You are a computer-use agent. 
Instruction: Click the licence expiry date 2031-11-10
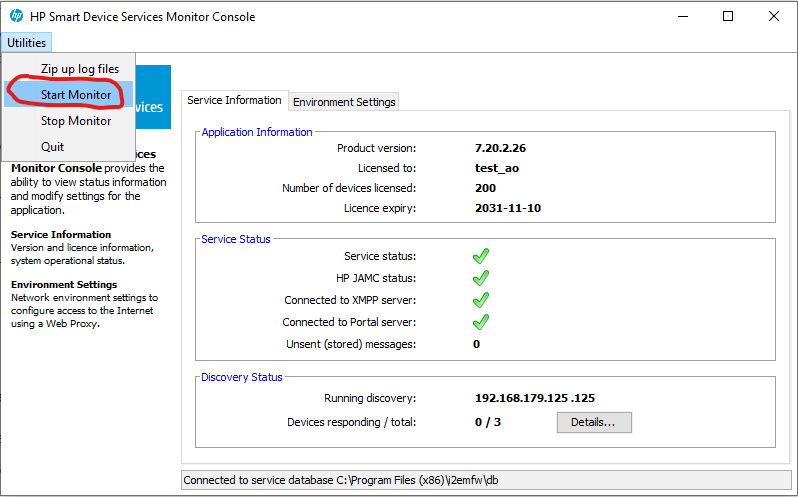pos(510,208)
